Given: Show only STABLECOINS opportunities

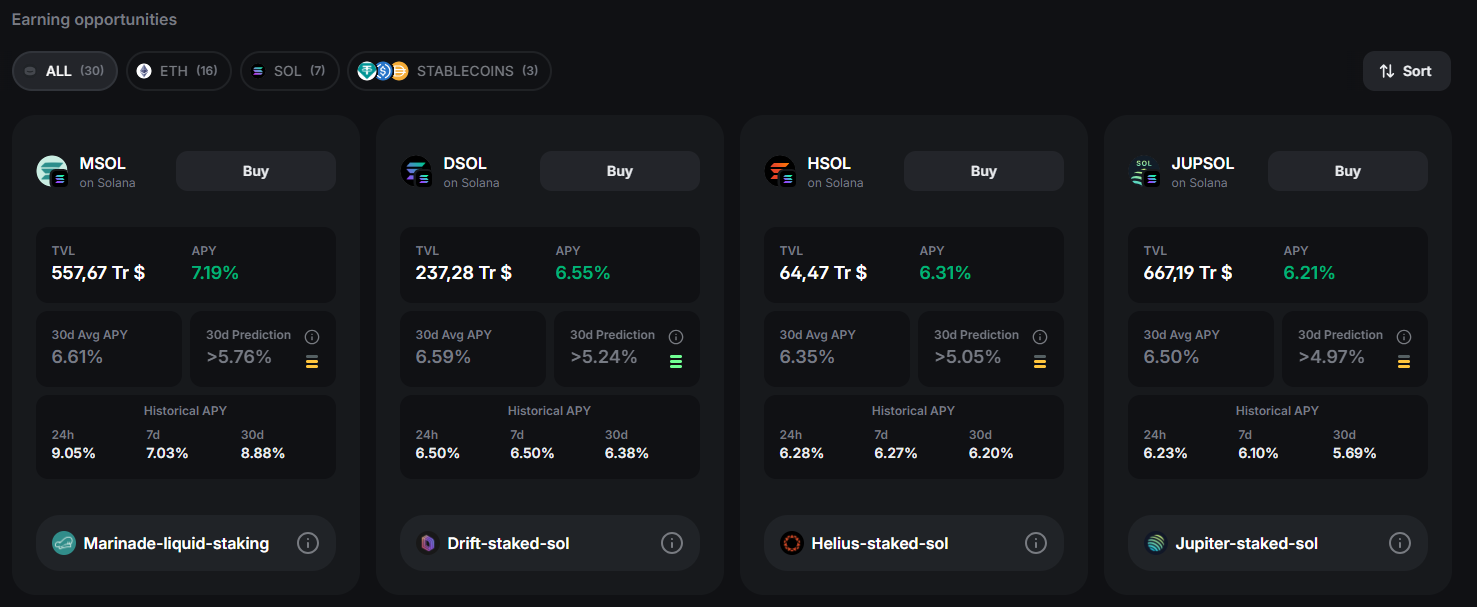Looking at the screenshot, I should (449, 71).
